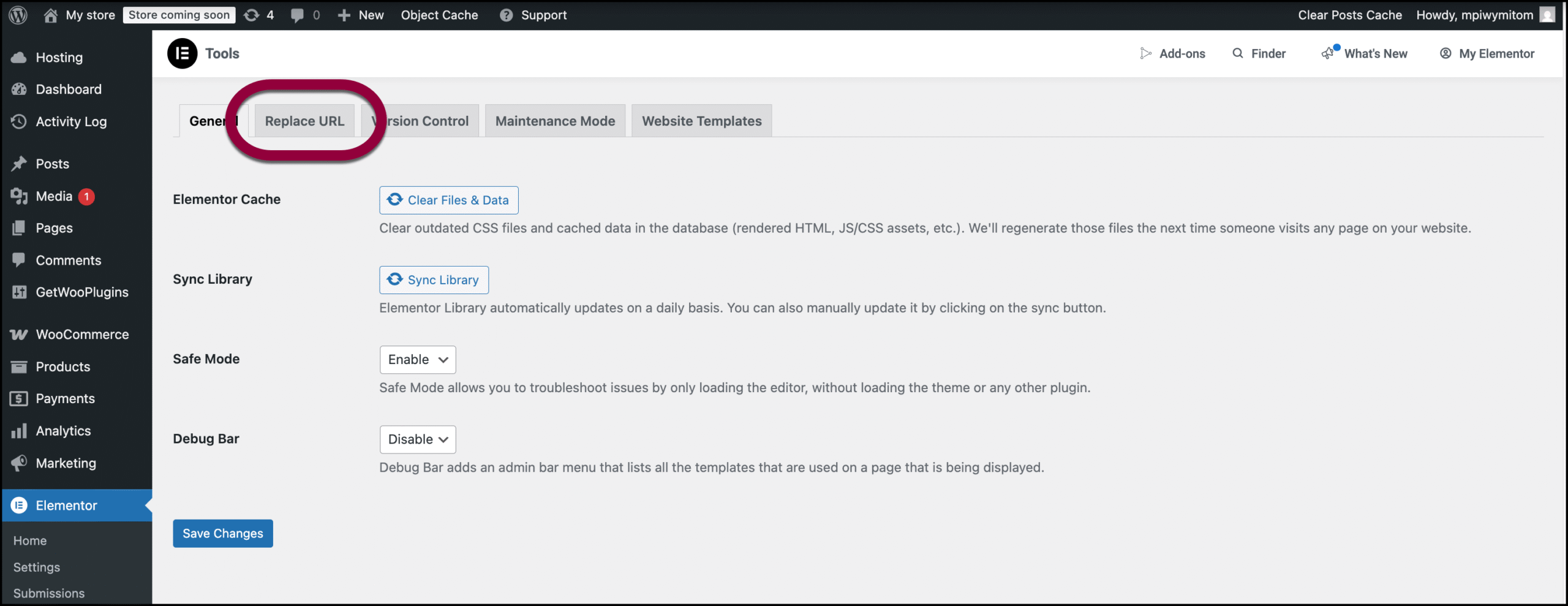Click the My Elementor account icon
The height and width of the screenshot is (606, 1568).
pos(1445,53)
